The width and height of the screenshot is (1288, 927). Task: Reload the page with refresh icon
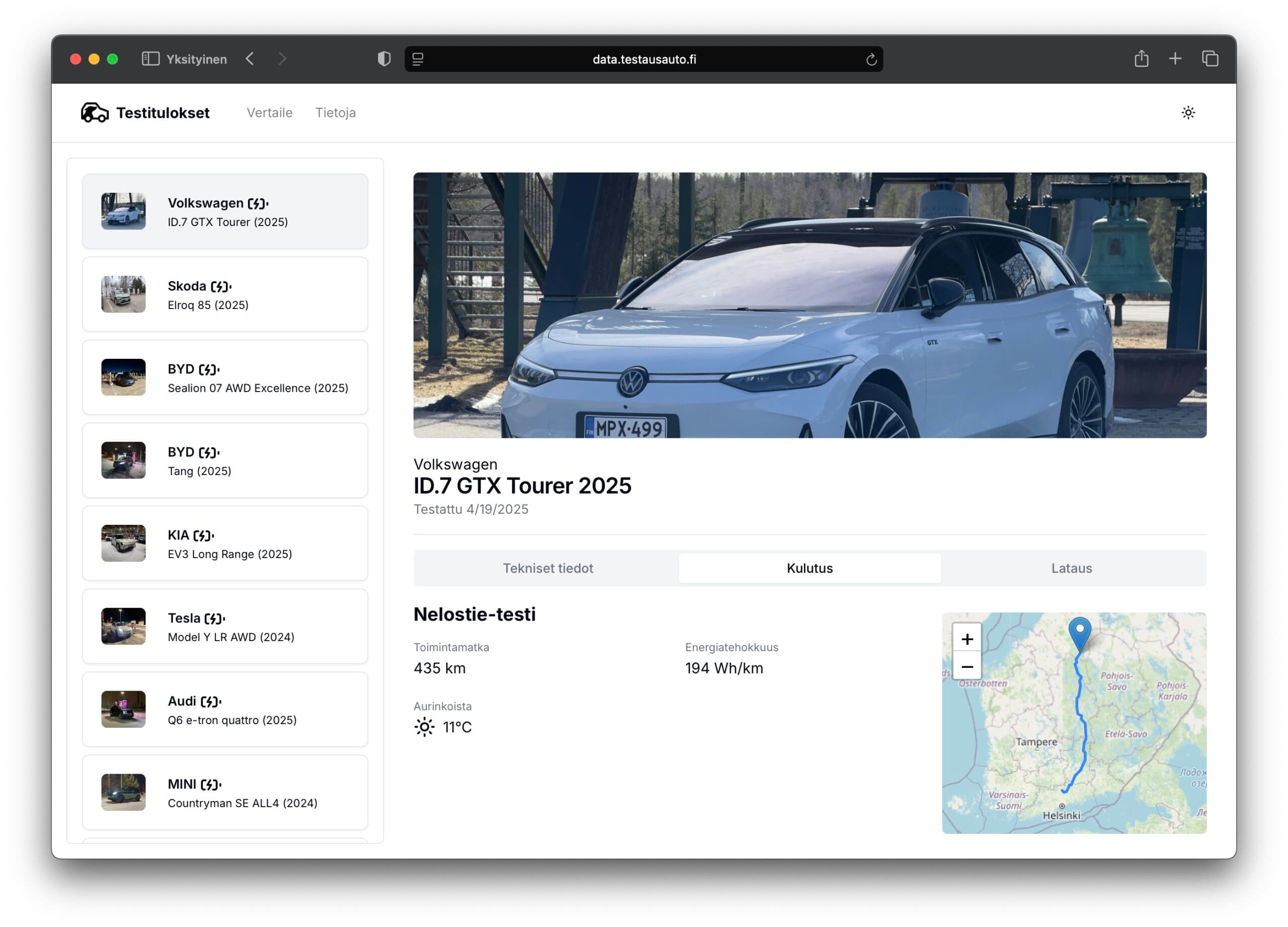pos(871,60)
